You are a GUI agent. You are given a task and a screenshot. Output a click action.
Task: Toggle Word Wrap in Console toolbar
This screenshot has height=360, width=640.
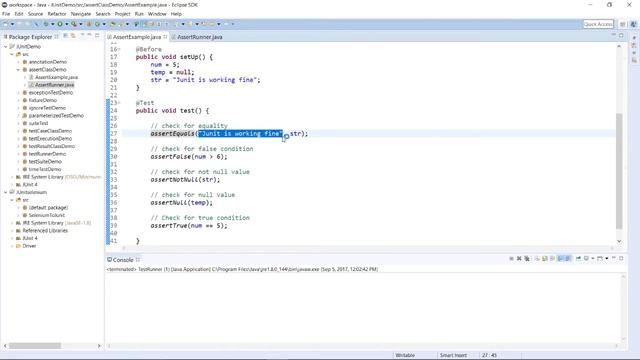(552, 258)
